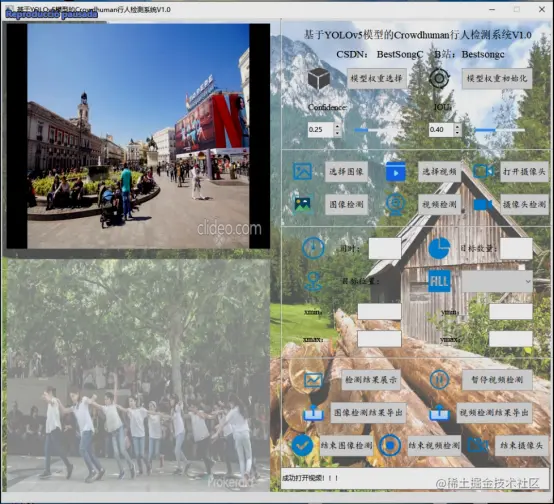
Task: Click the camcorder icon beside 摄像头检测
Action: pos(483,205)
